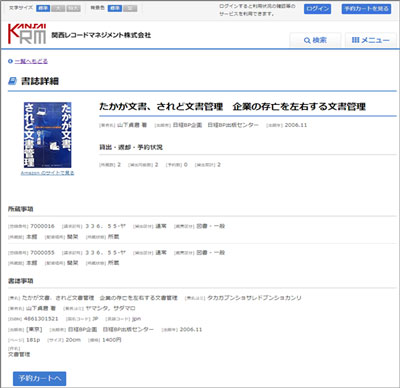The height and width of the screenshot is (388, 400).
Task: Open 予約カートを見る reservation cart
Action: (366, 9)
